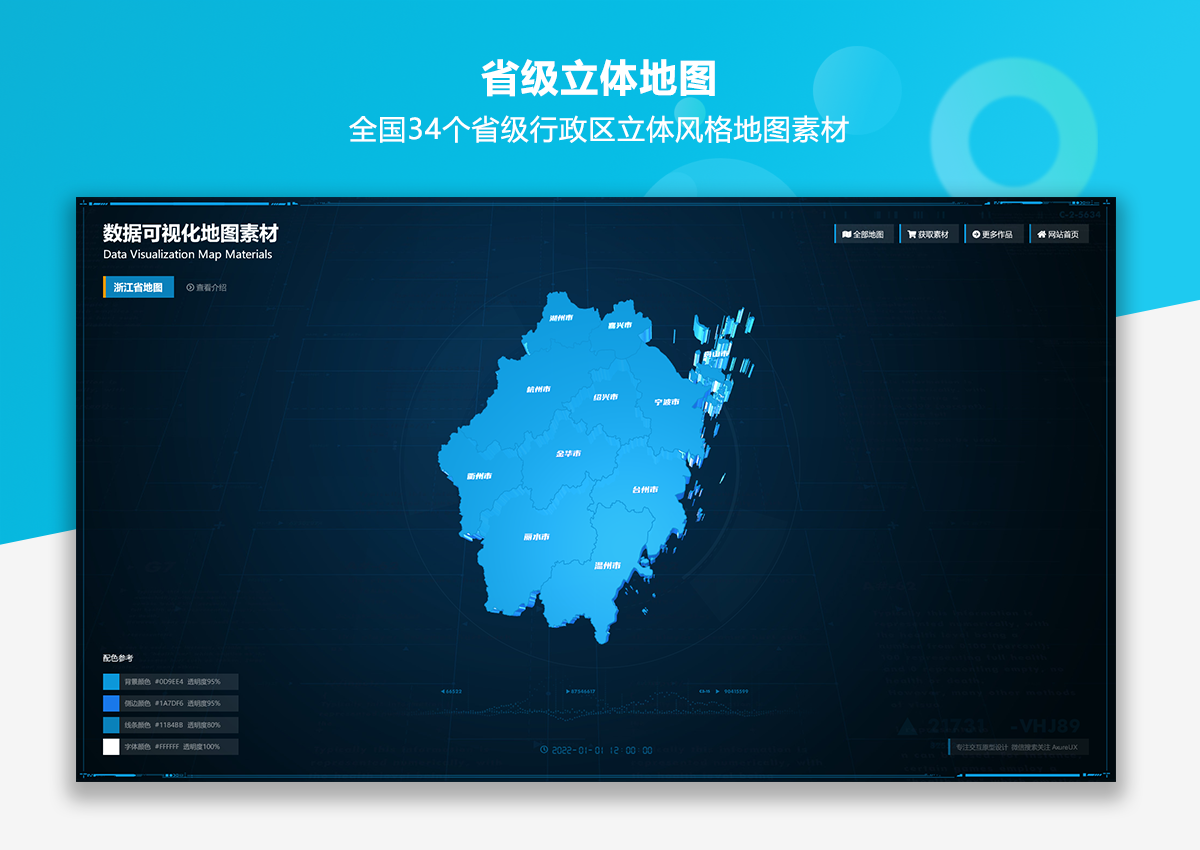The height and width of the screenshot is (850, 1200).
Task: Pick the 侧边颜色 #1A7DF6 color swatch
Action: click(x=111, y=704)
